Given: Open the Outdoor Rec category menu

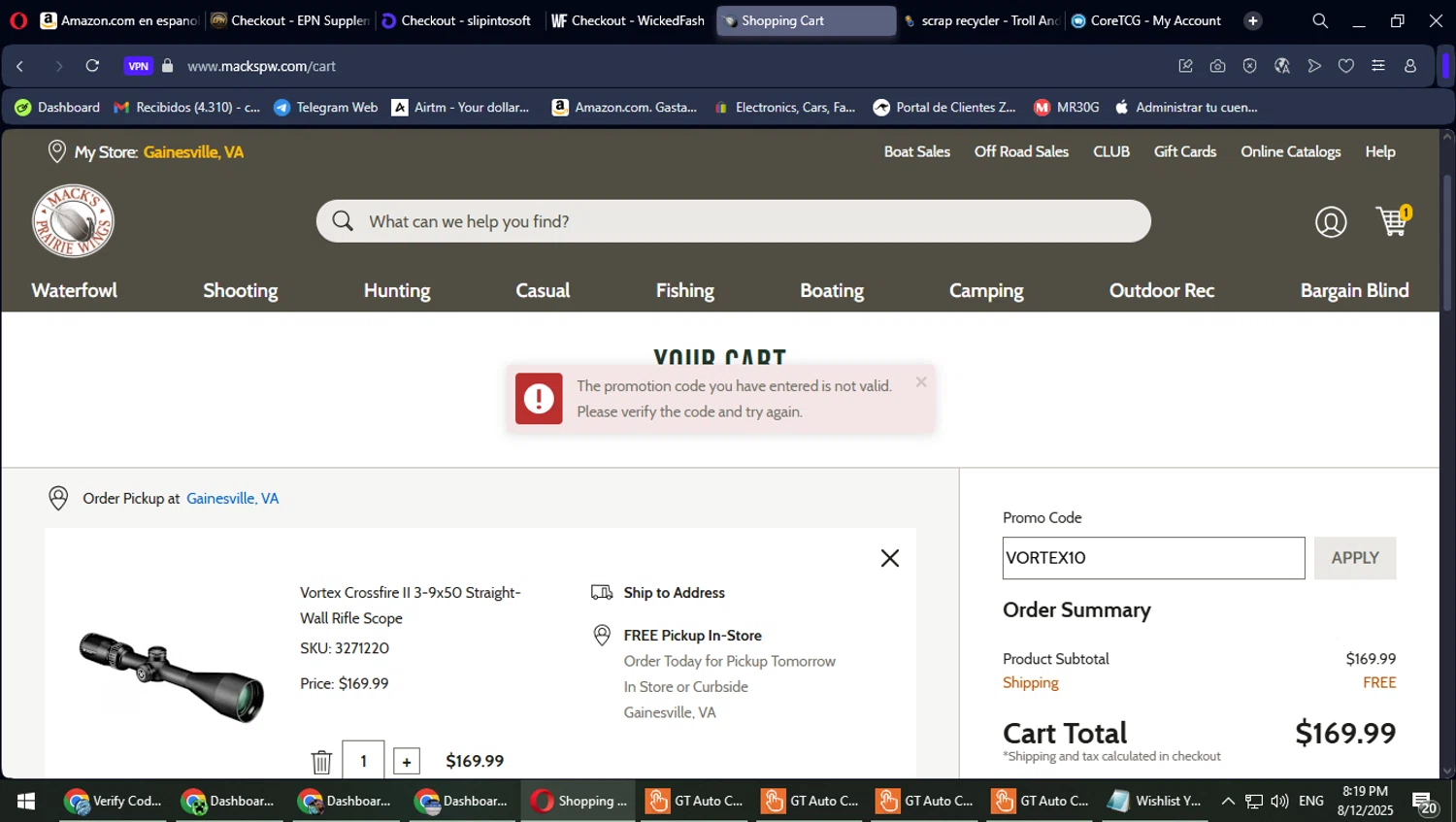Looking at the screenshot, I should coord(1162,290).
